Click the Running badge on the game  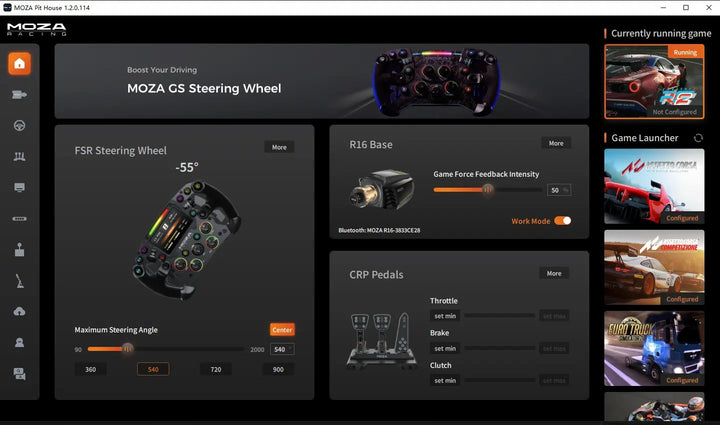point(685,52)
